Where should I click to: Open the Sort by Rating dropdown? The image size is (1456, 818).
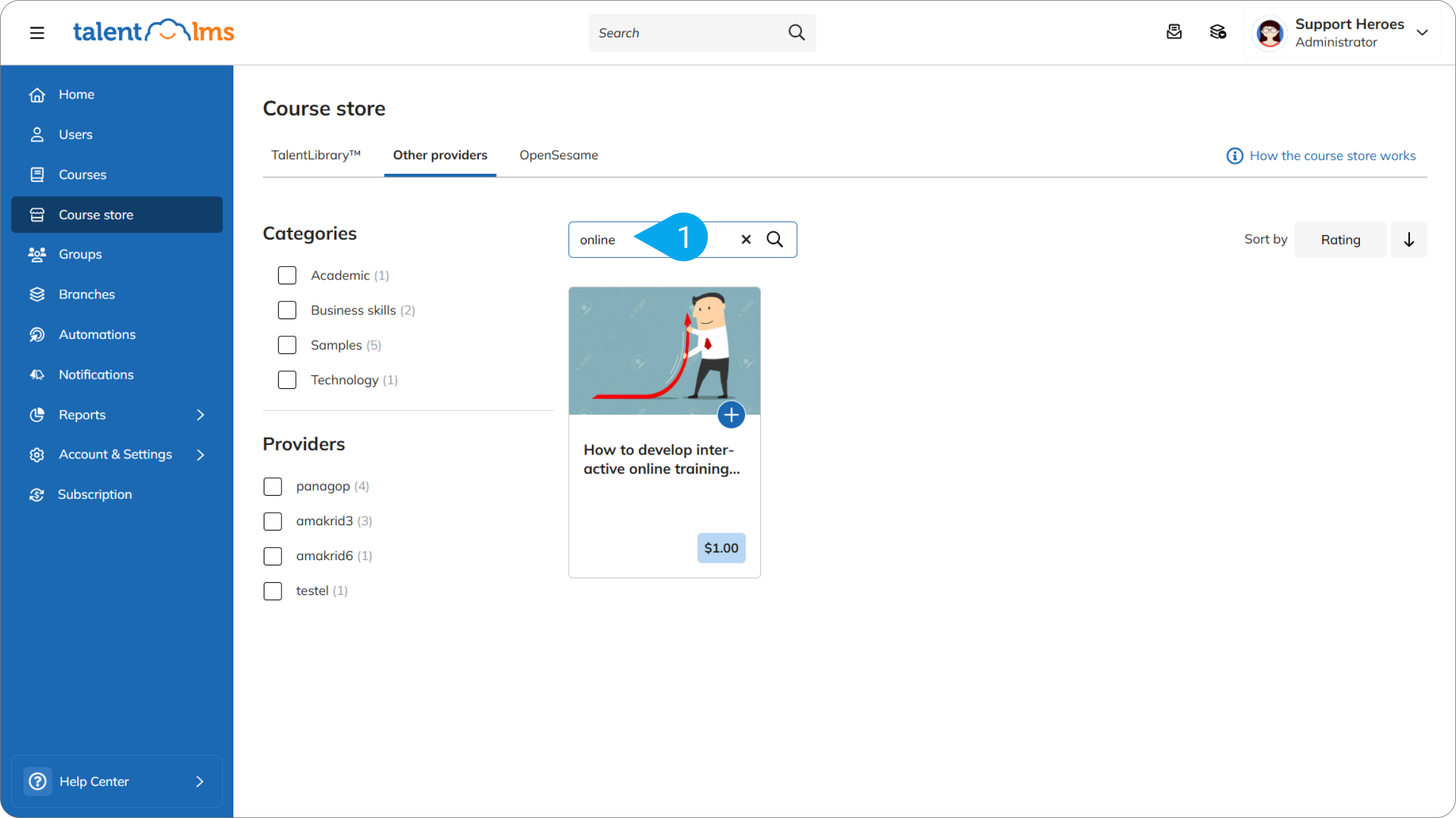[1340, 240]
